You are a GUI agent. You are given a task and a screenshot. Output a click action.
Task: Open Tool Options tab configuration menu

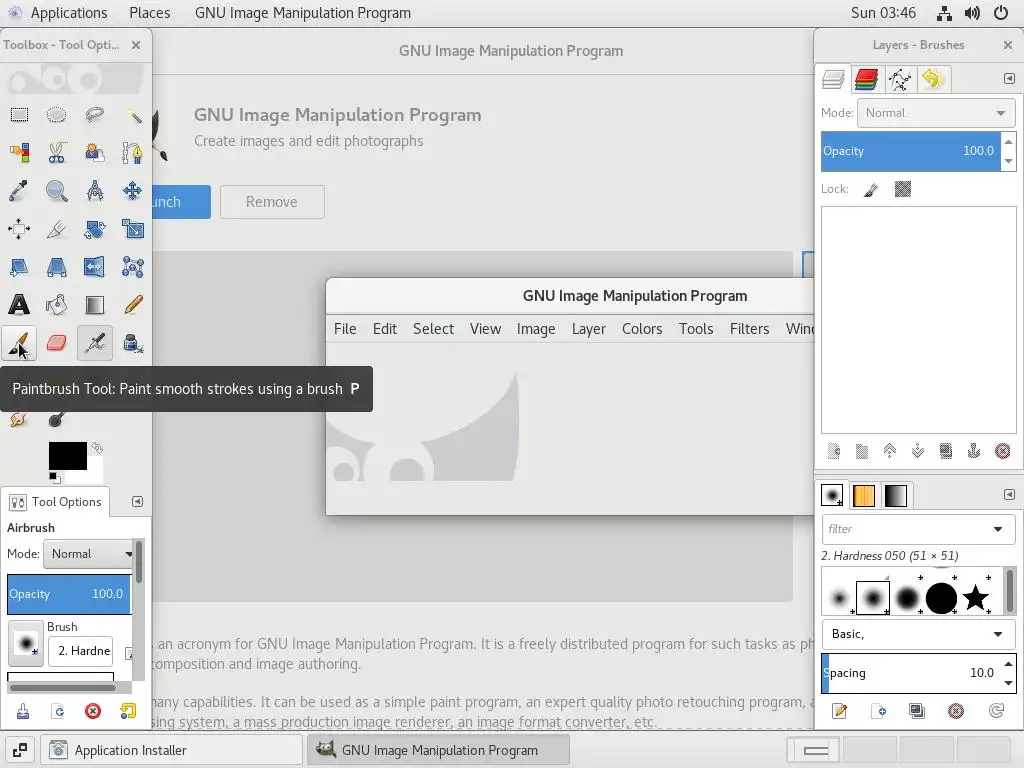[137, 502]
